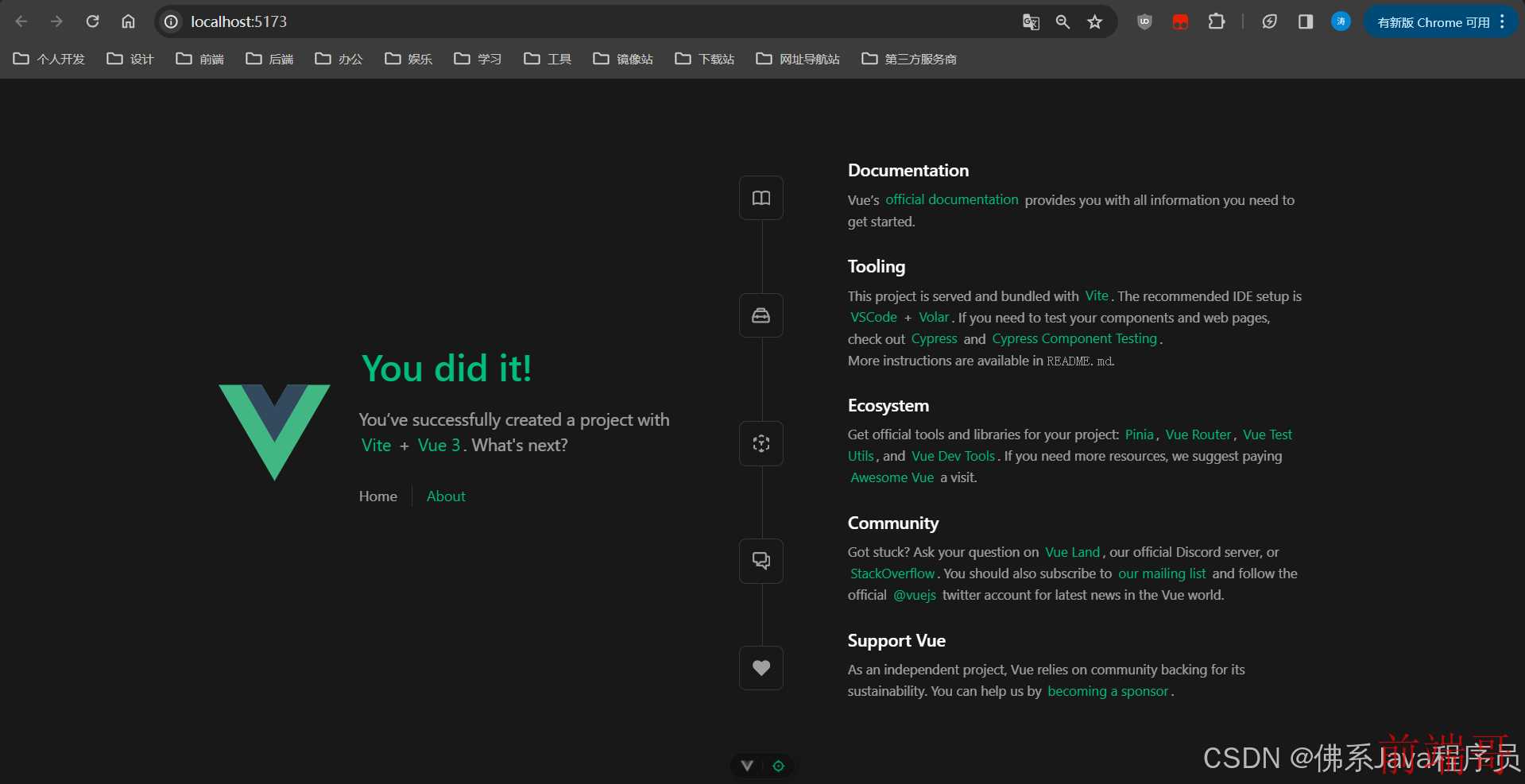Open the Vite link under Tooling
Screen dimensions: 1525x784
coord(1097,296)
